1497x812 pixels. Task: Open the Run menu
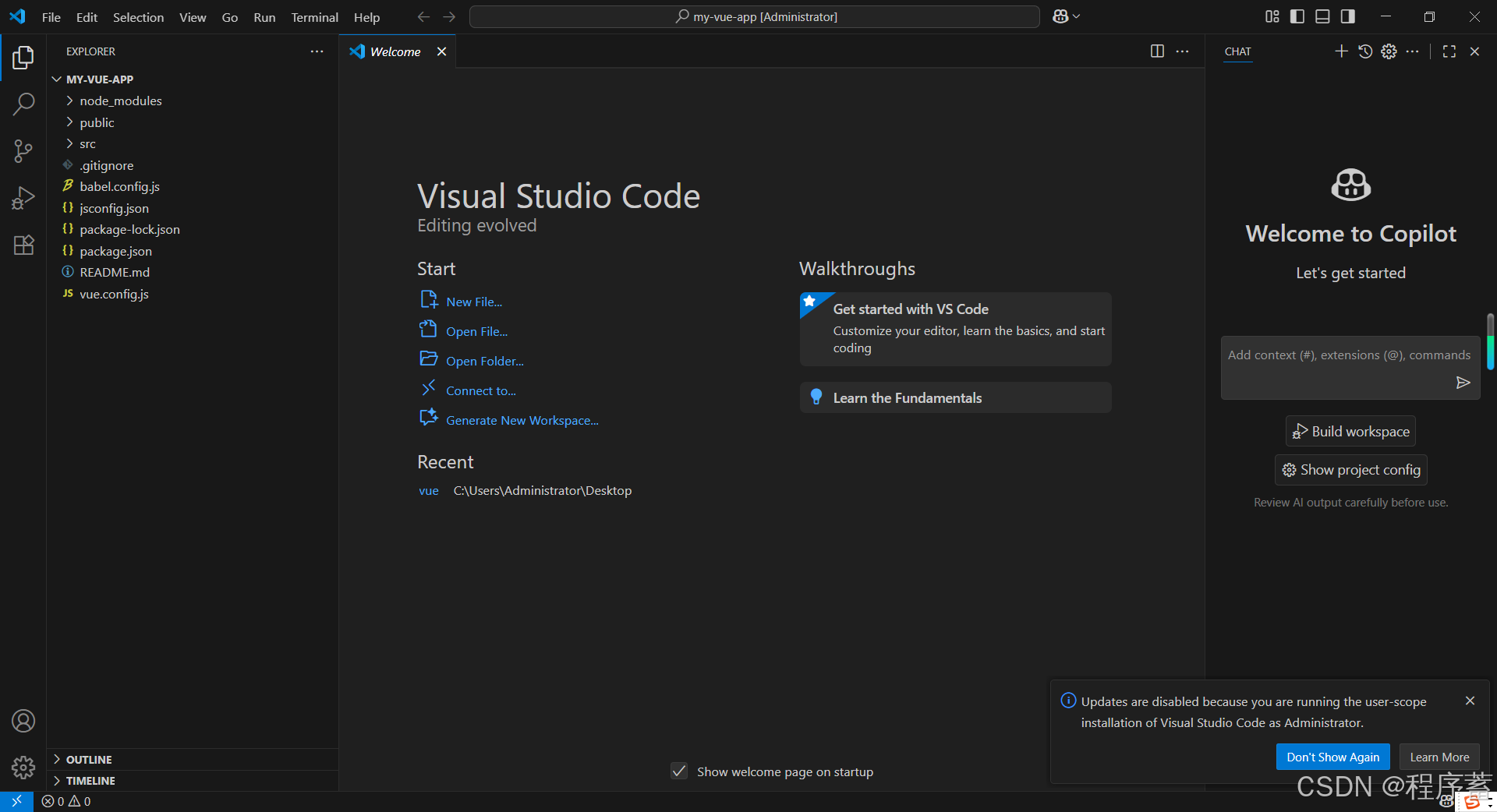[x=264, y=17]
